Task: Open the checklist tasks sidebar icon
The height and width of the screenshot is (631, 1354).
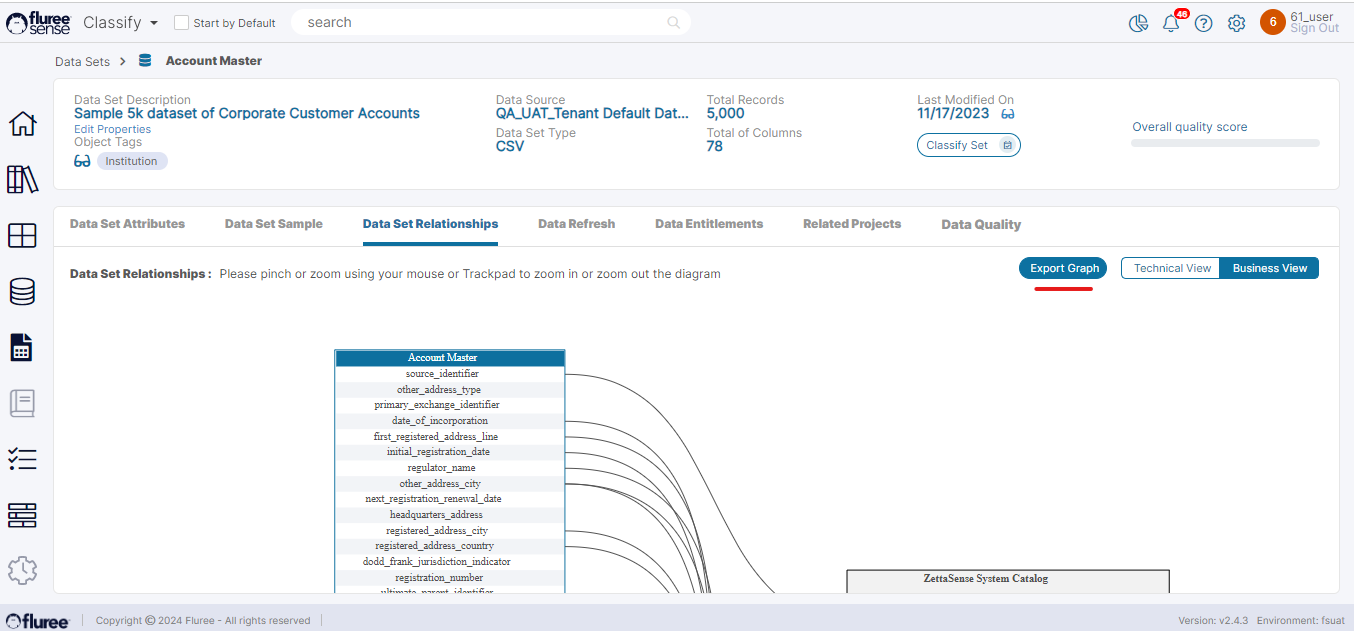Action: (x=22, y=459)
